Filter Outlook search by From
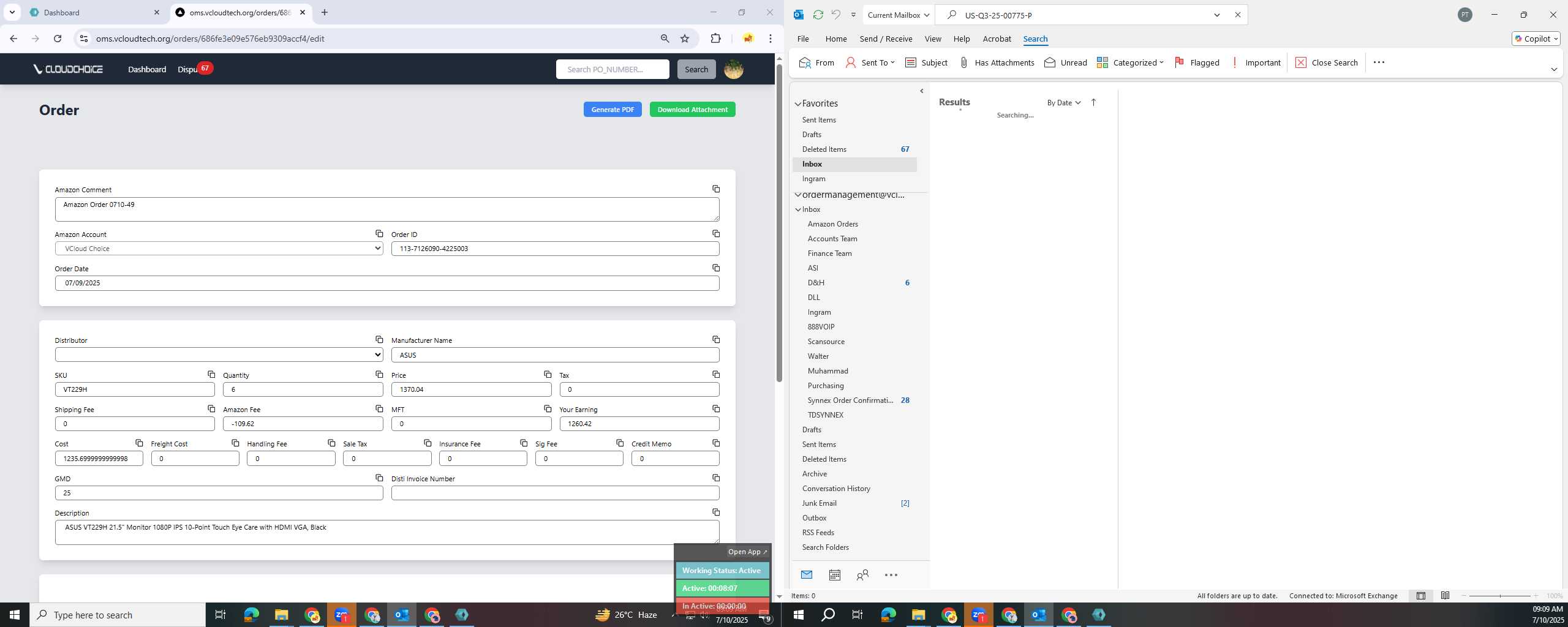1568x627 pixels. (816, 62)
